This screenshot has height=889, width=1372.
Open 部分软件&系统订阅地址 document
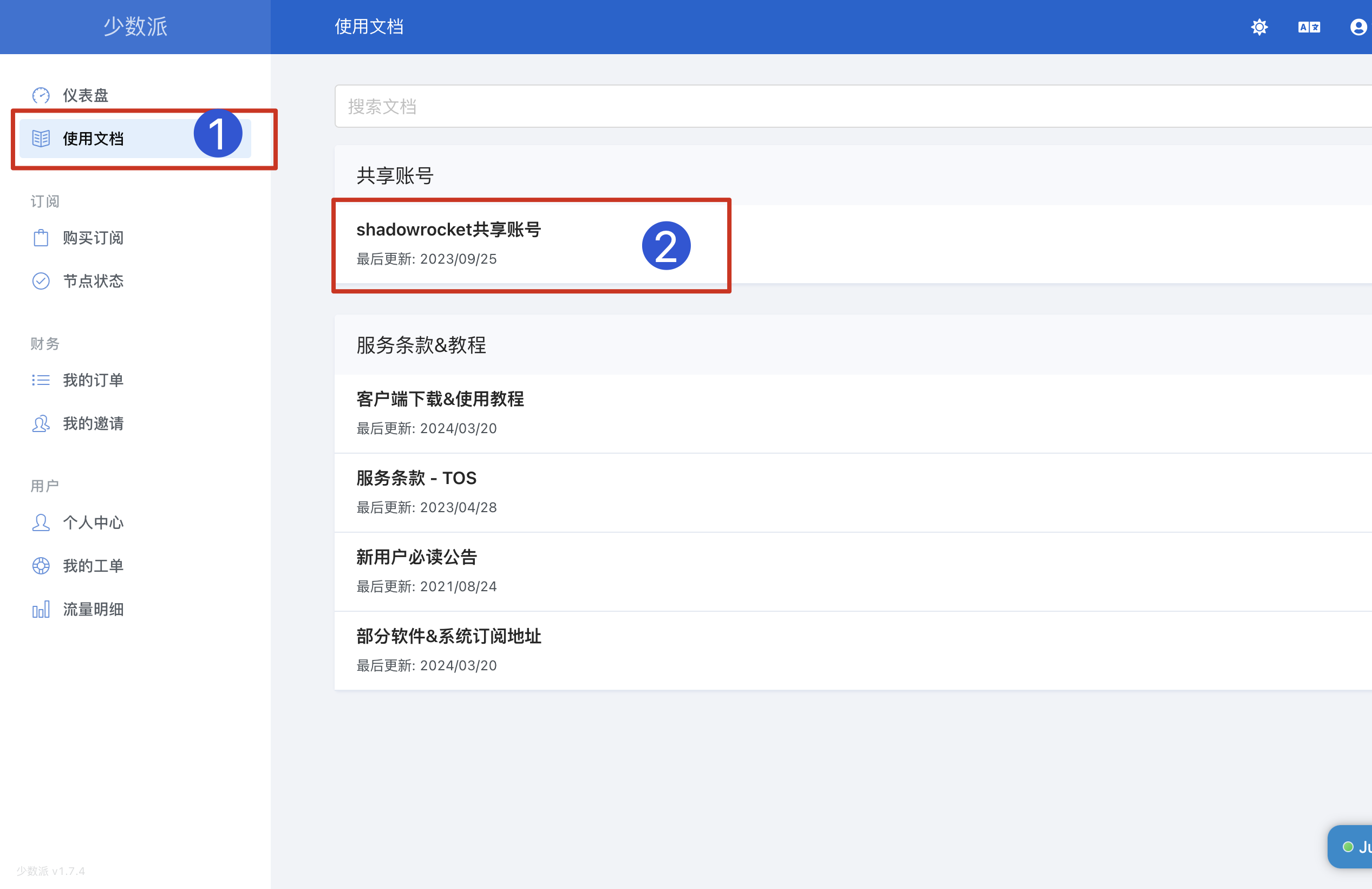[x=448, y=636]
